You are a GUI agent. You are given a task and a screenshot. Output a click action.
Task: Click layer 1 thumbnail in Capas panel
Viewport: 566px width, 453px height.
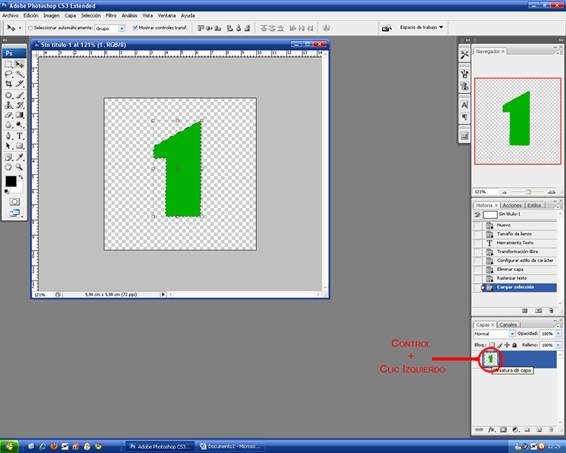(x=491, y=359)
